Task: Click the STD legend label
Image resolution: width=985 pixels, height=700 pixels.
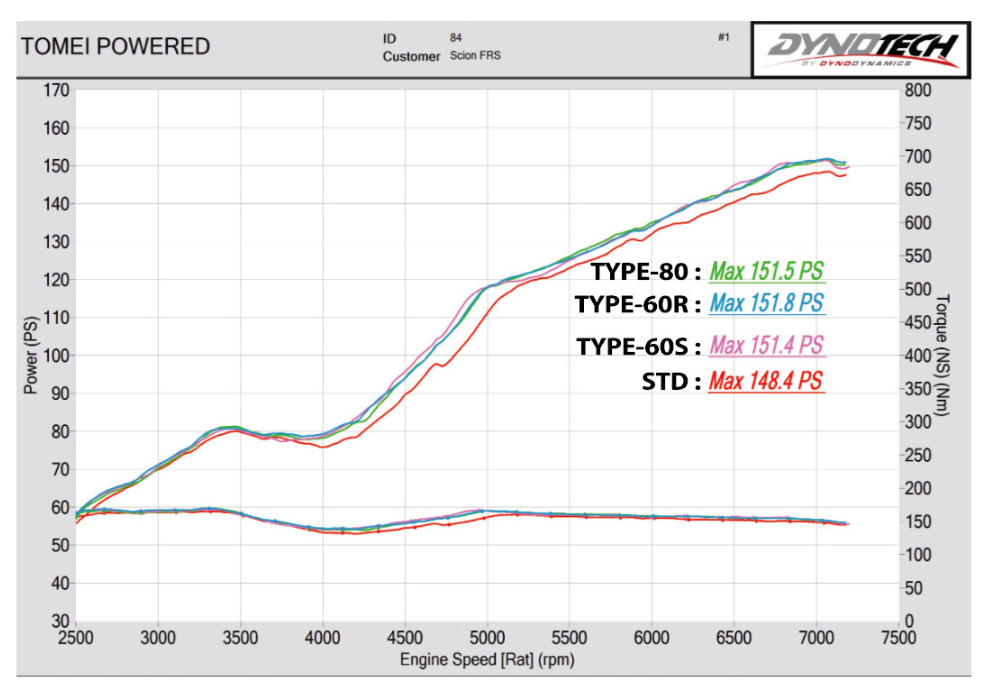Action: point(671,381)
